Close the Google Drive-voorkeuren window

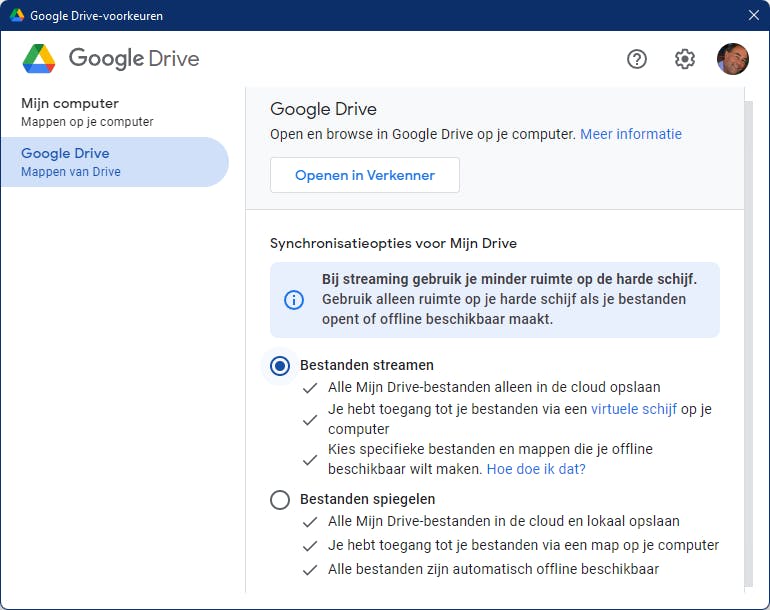[x=753, y=15]
